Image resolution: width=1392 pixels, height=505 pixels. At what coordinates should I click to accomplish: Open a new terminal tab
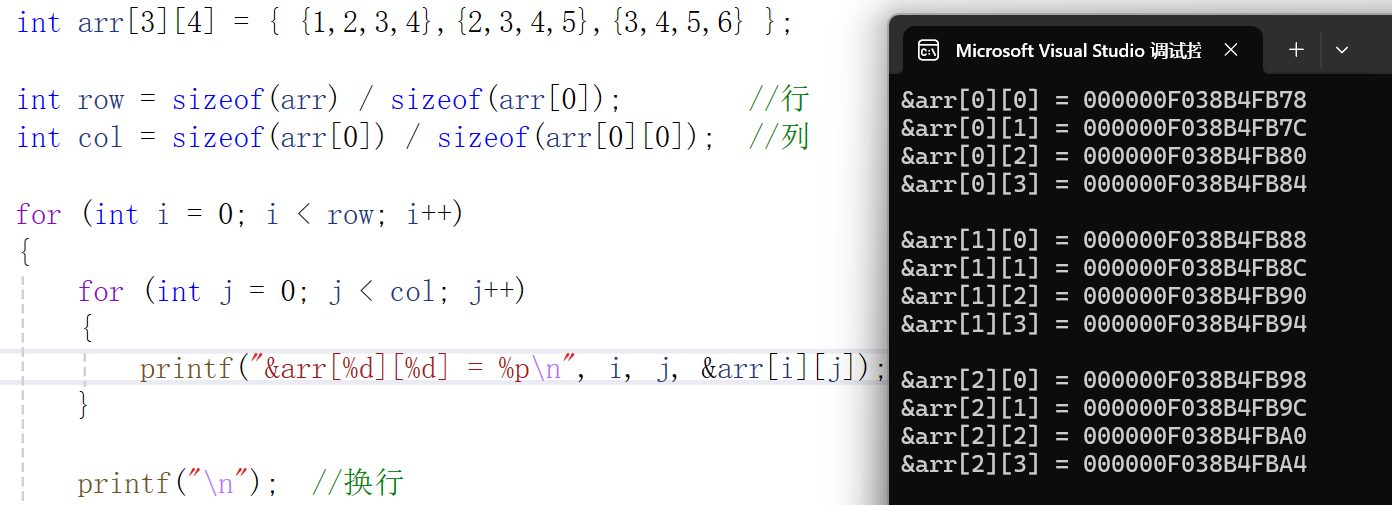[x=1296, y=50]
